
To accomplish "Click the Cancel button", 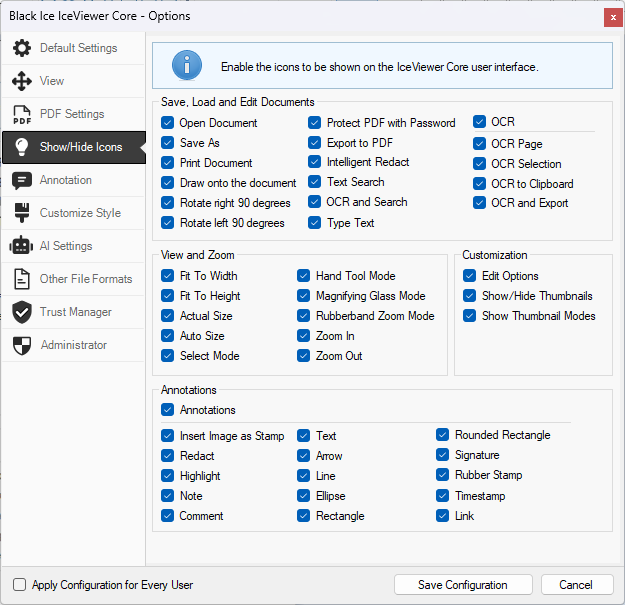I will coord(577,585).
